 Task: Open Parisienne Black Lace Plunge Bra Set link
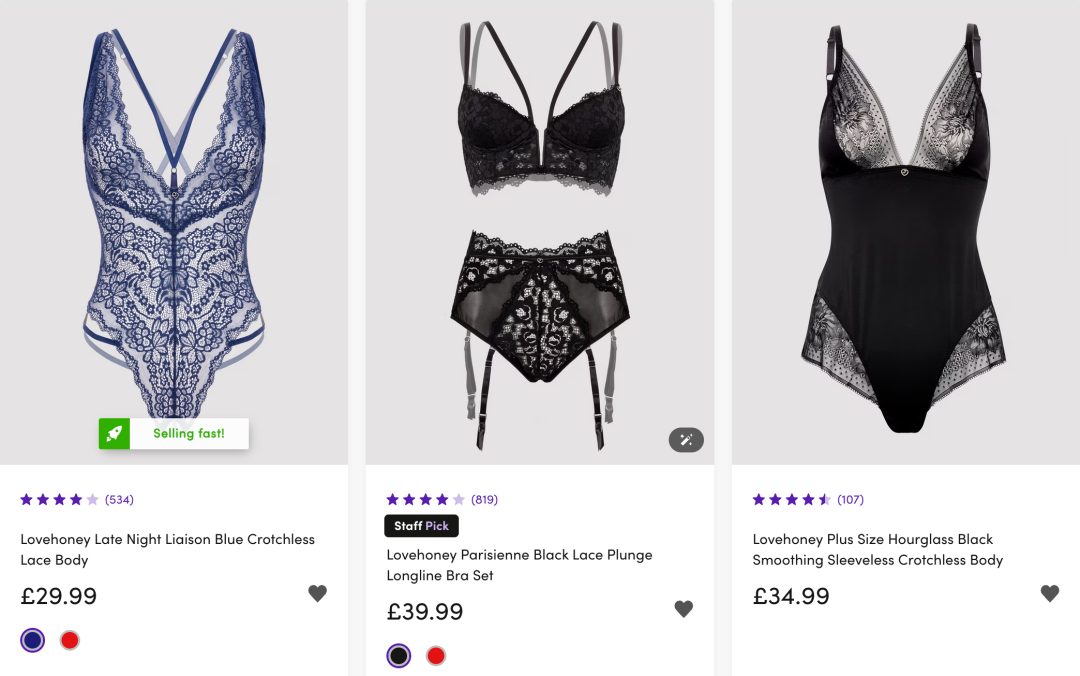pos(519,565)
